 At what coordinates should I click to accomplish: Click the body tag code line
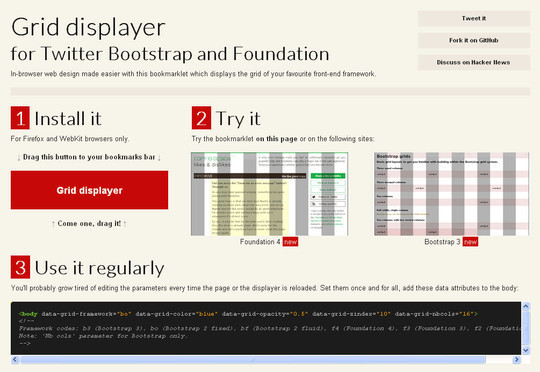248,314
